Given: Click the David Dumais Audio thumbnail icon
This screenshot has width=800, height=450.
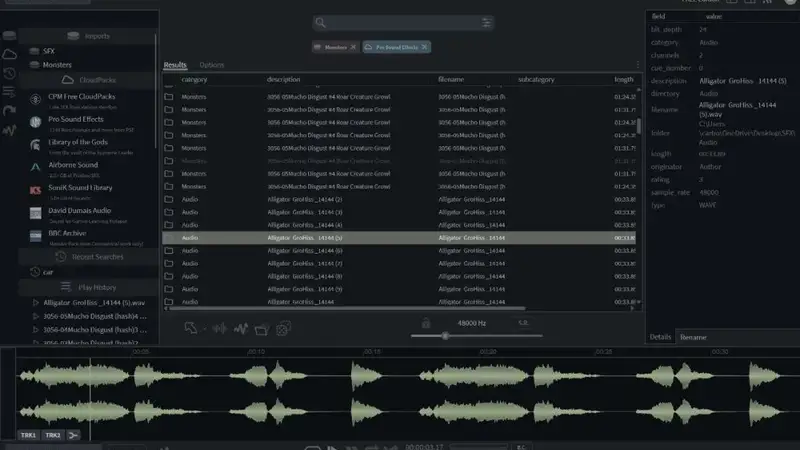Looking at the screenshot, I should pyautogui.click(x=35, y=213).
